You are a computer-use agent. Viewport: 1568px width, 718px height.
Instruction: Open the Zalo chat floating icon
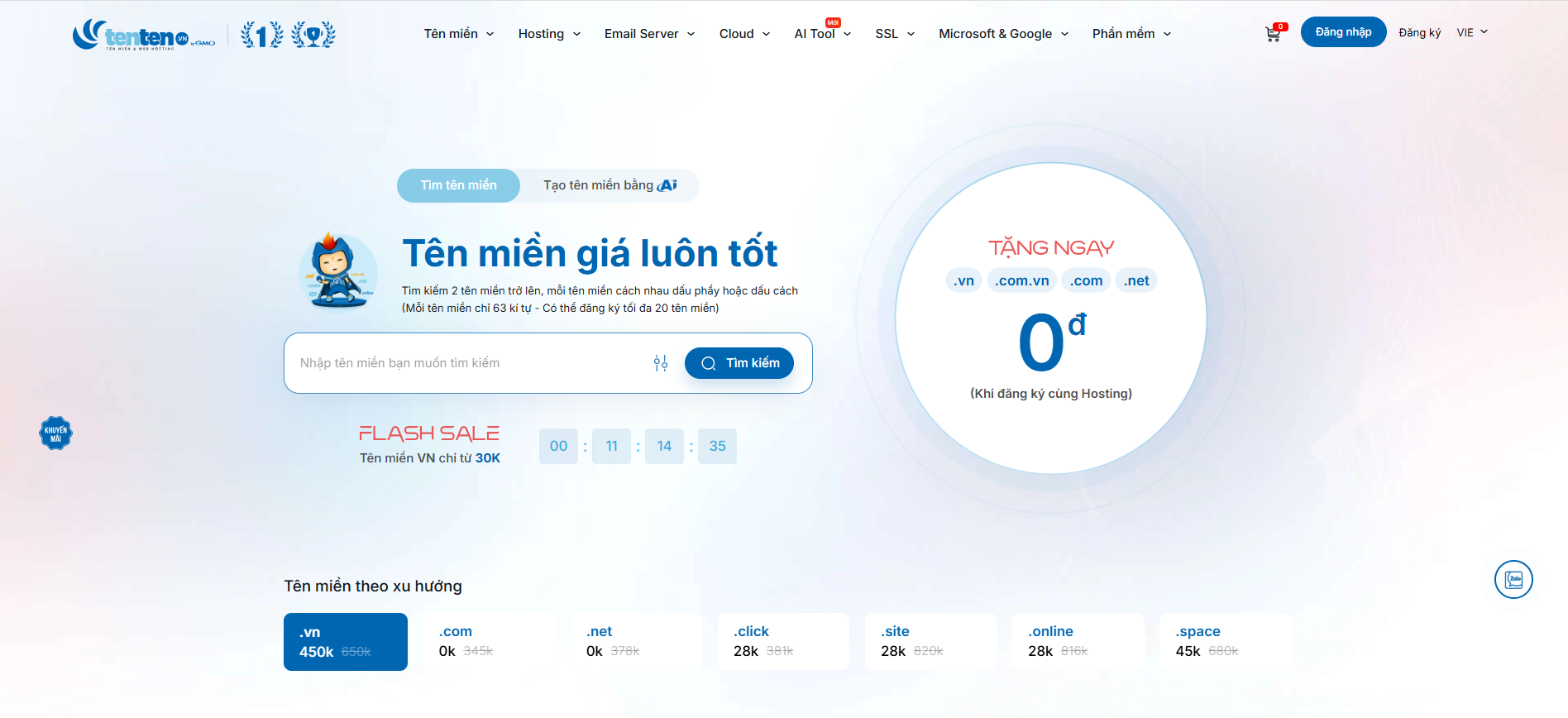coord(1513,579)
